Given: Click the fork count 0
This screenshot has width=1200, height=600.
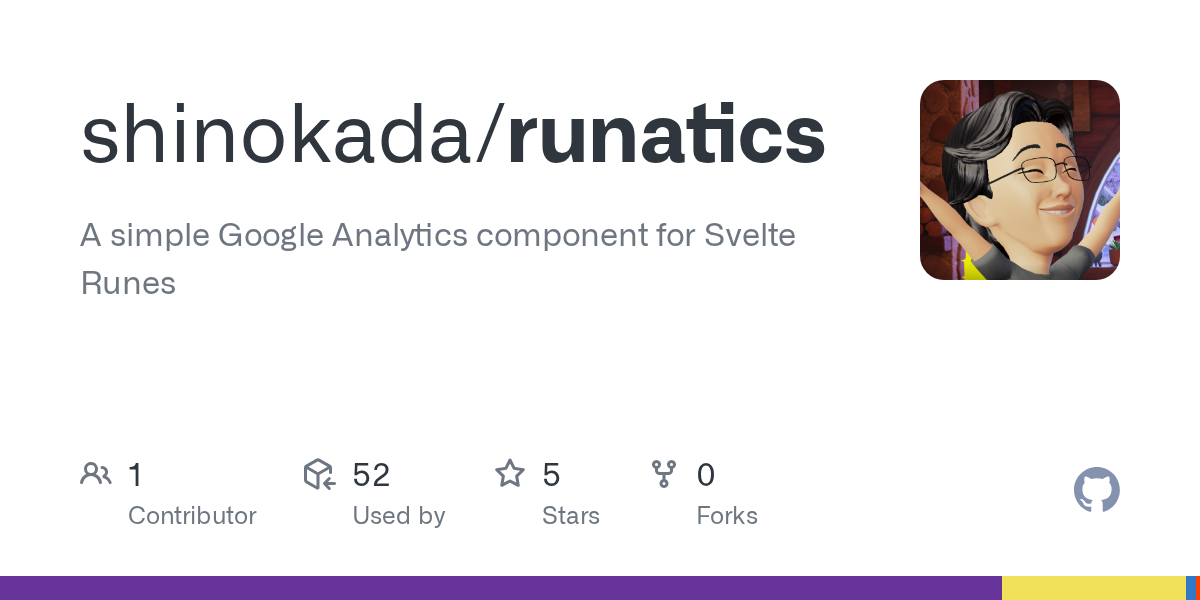Looking at the screenshot, I should [x=706, y=475].
